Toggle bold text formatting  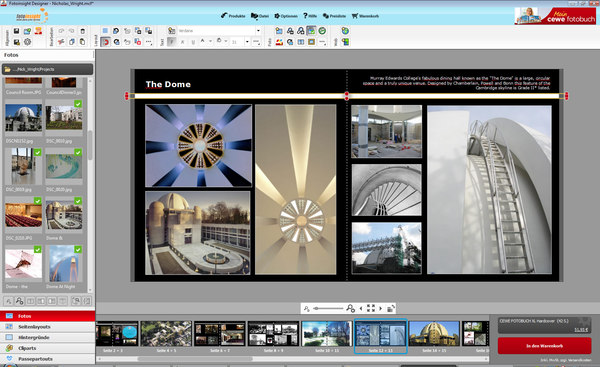[172, 42]
